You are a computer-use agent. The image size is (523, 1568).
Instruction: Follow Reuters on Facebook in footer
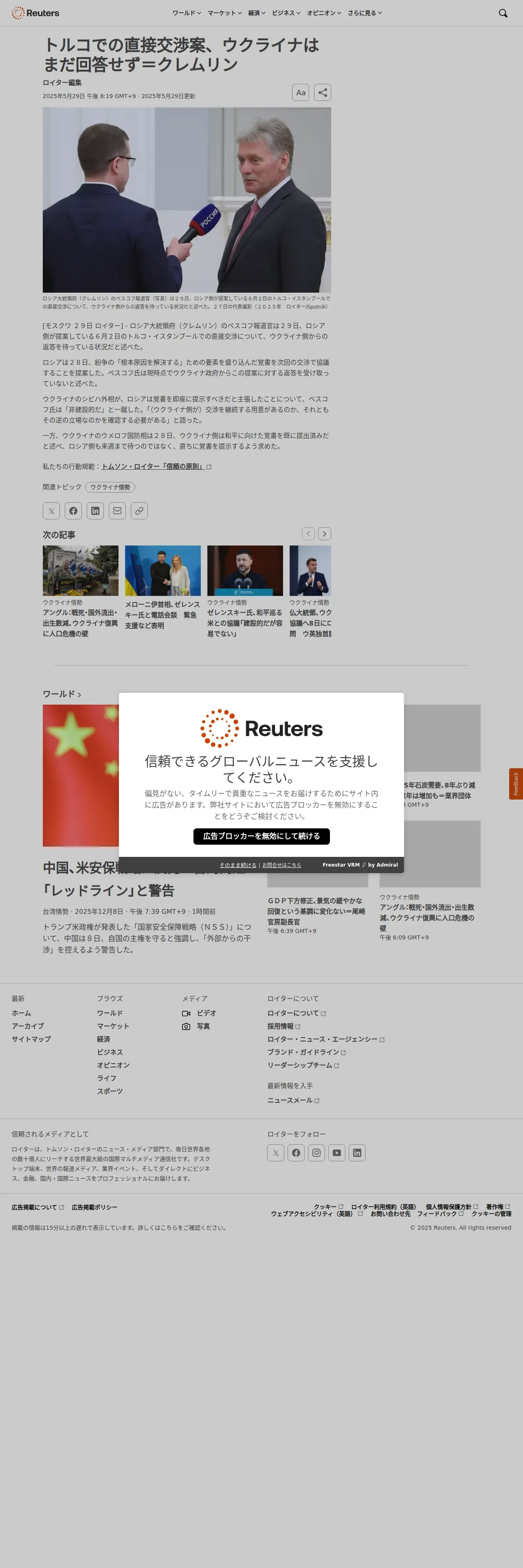[x=296, y=1153]
